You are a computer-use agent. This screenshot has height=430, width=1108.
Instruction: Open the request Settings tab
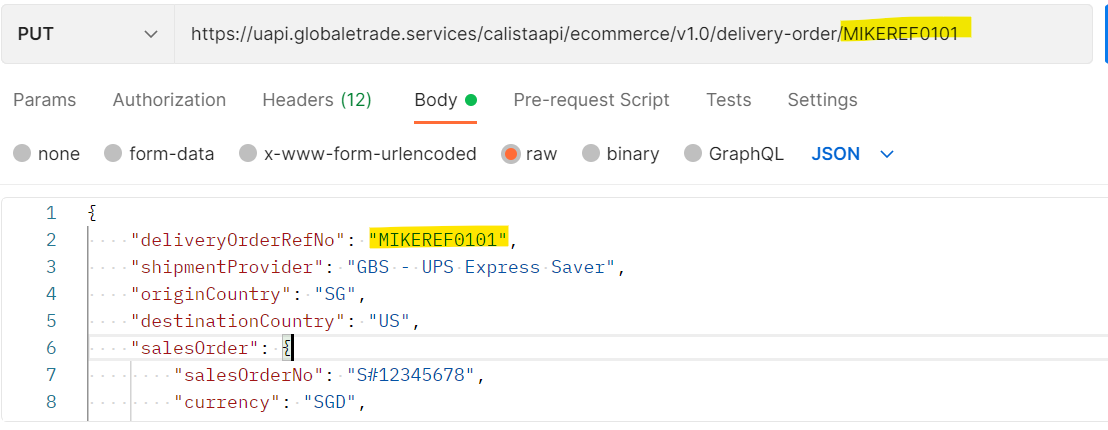point(822,100)
